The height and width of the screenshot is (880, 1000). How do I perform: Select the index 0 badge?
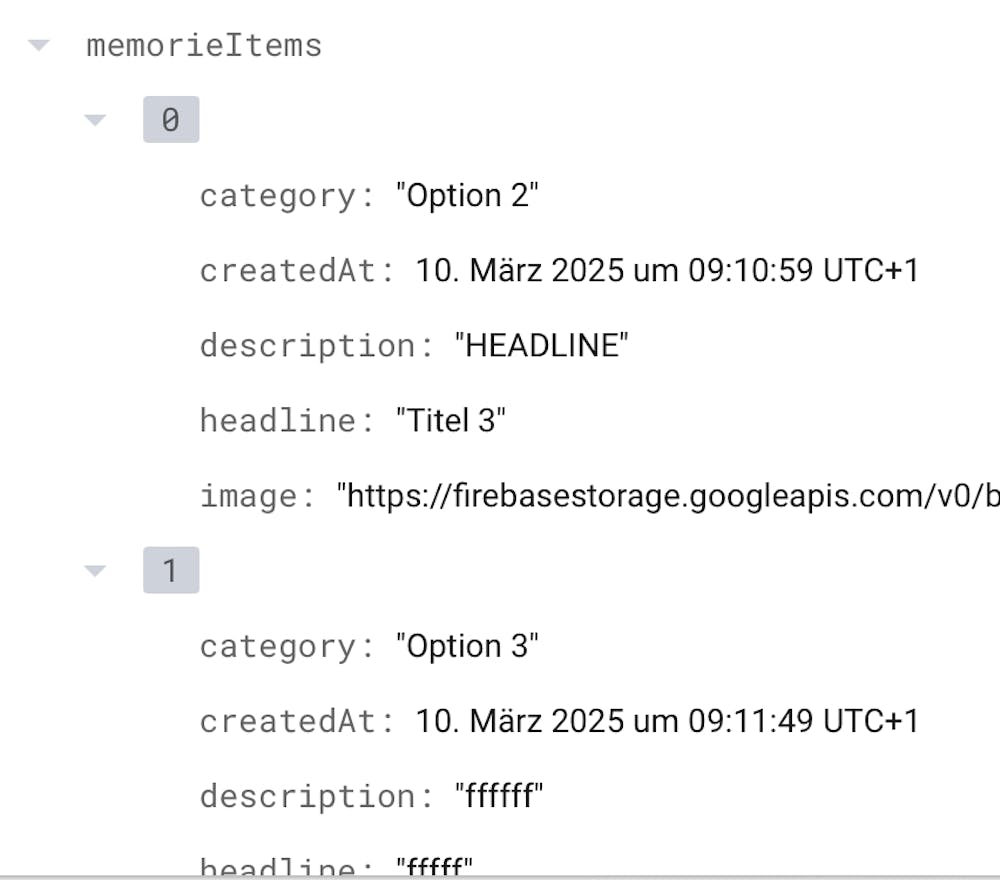click(171, 120)
